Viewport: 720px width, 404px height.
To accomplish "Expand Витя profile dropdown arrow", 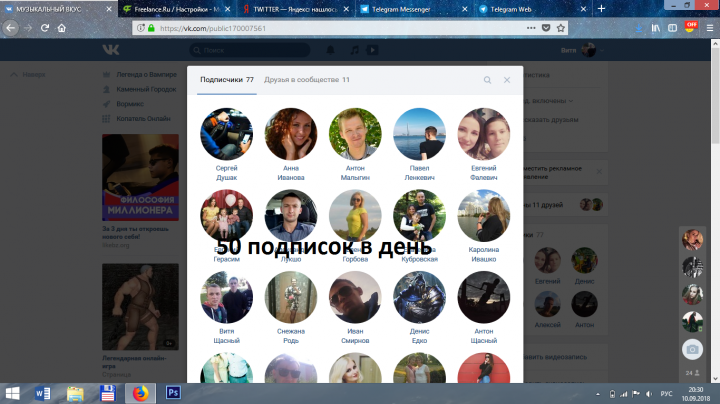I will (602, 50).
